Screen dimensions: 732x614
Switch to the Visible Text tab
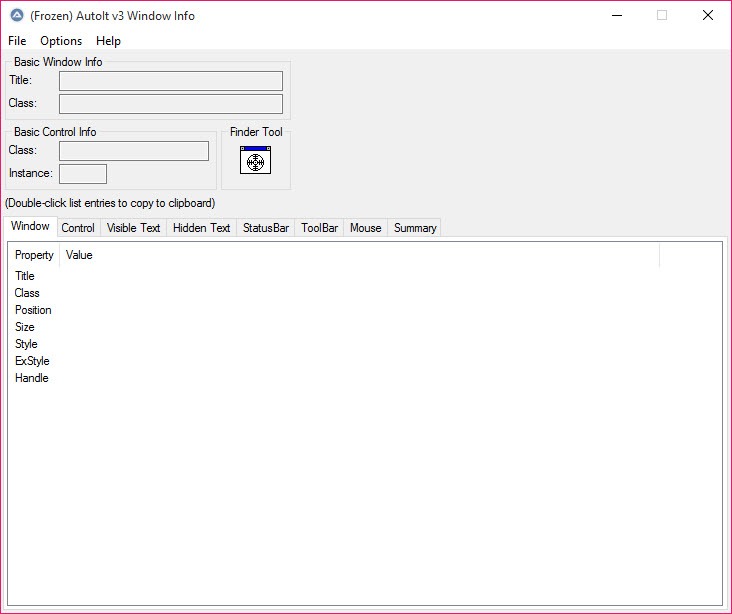(134, 228)
